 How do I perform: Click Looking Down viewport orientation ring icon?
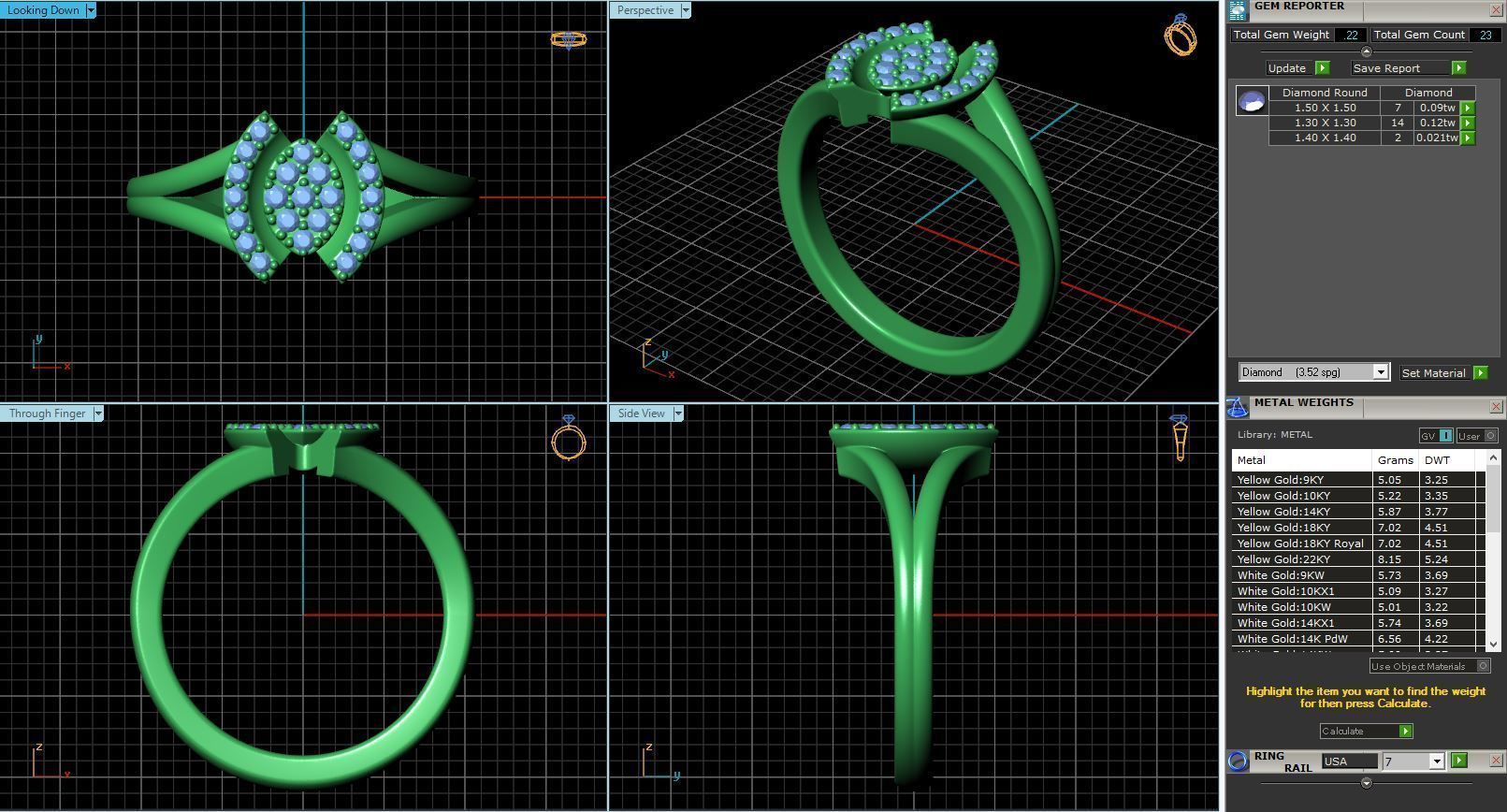tap(568, 39)
